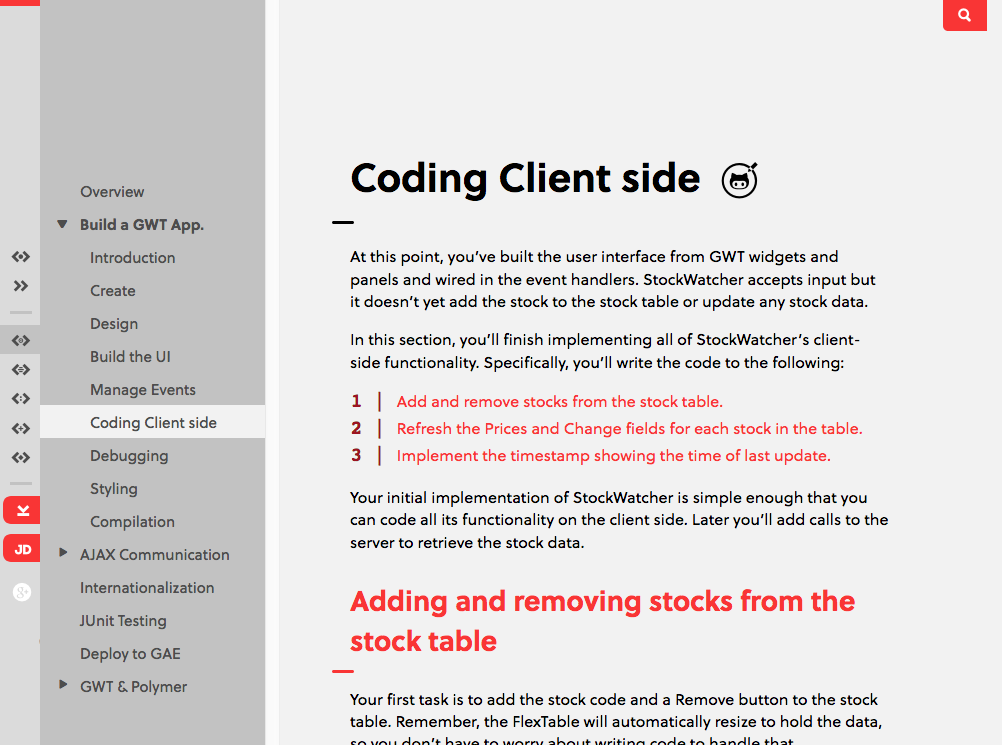Image resolution: width=1002 pixels, height=745 pixels.
Task: Expand the GWT & Polymer section arrow
Action: tap(63, 685)
